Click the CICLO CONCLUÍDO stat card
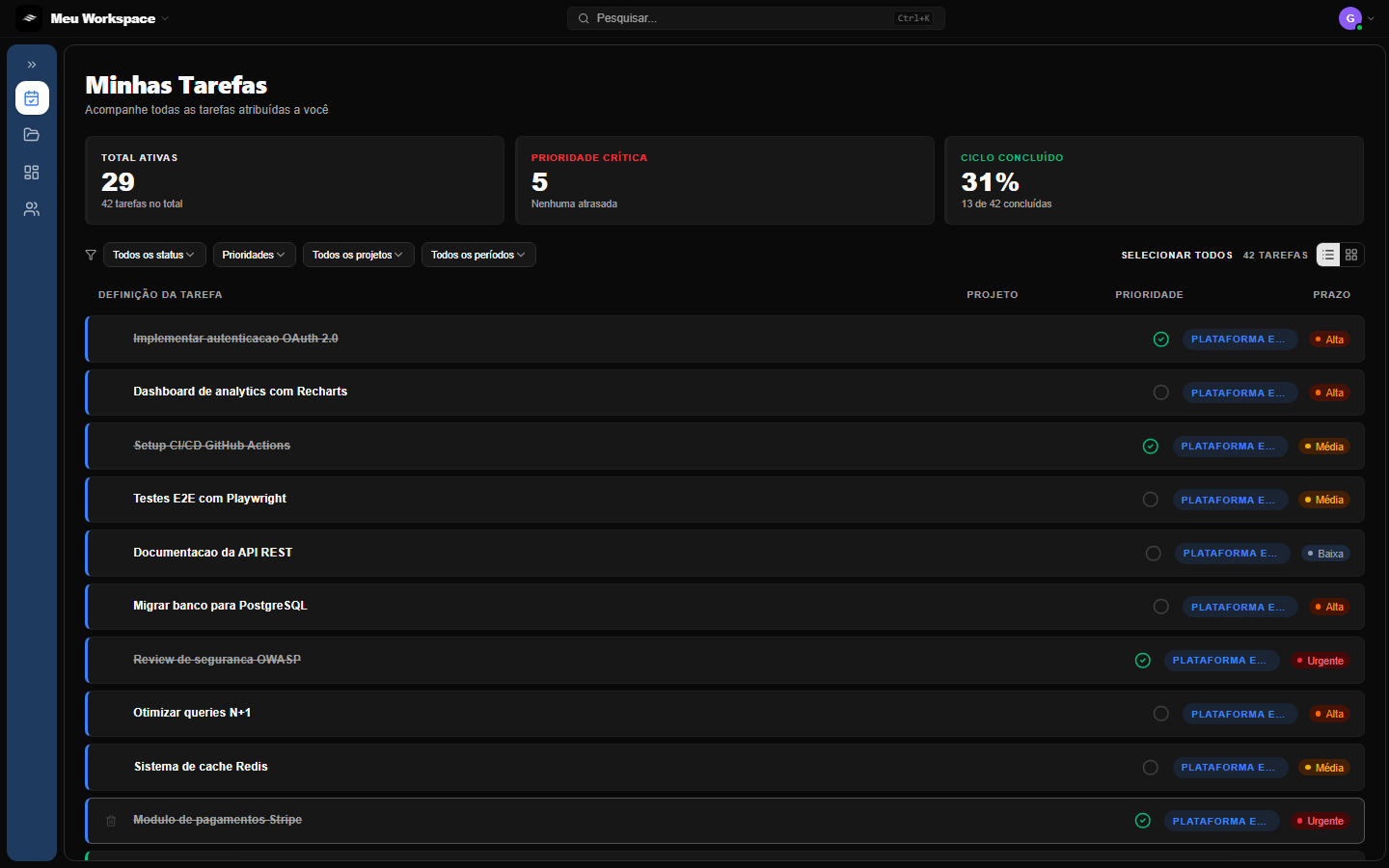Viewport: 1389px width, 868px height. coord(1154,180)
